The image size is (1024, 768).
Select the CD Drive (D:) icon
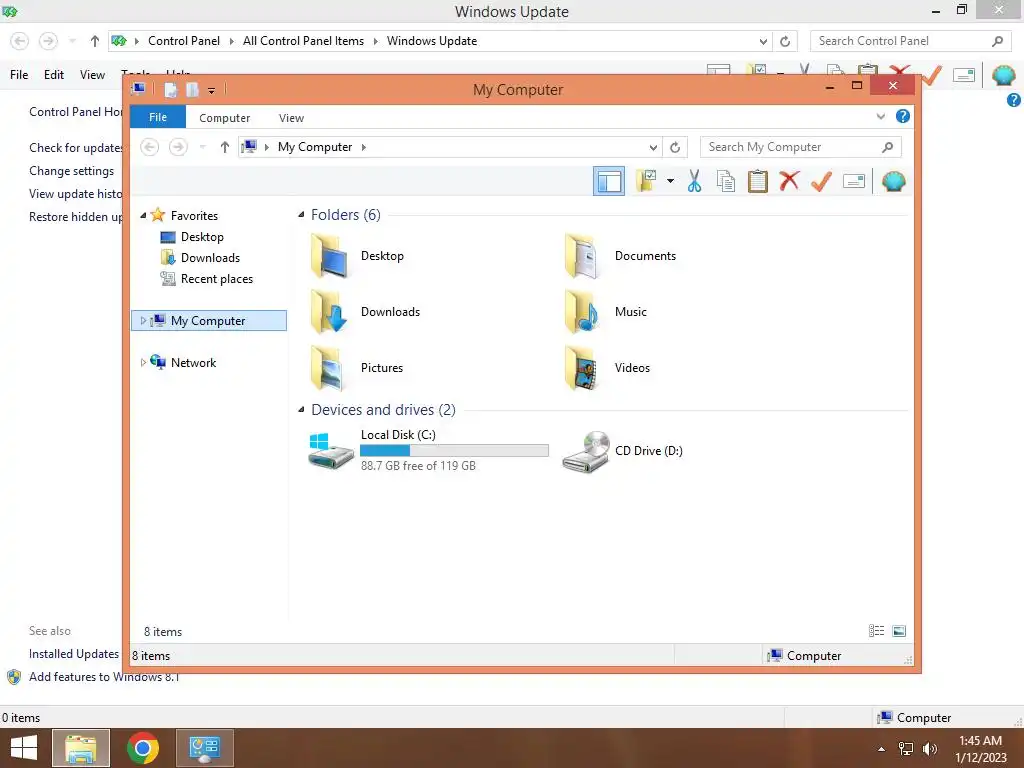[586, 451]
